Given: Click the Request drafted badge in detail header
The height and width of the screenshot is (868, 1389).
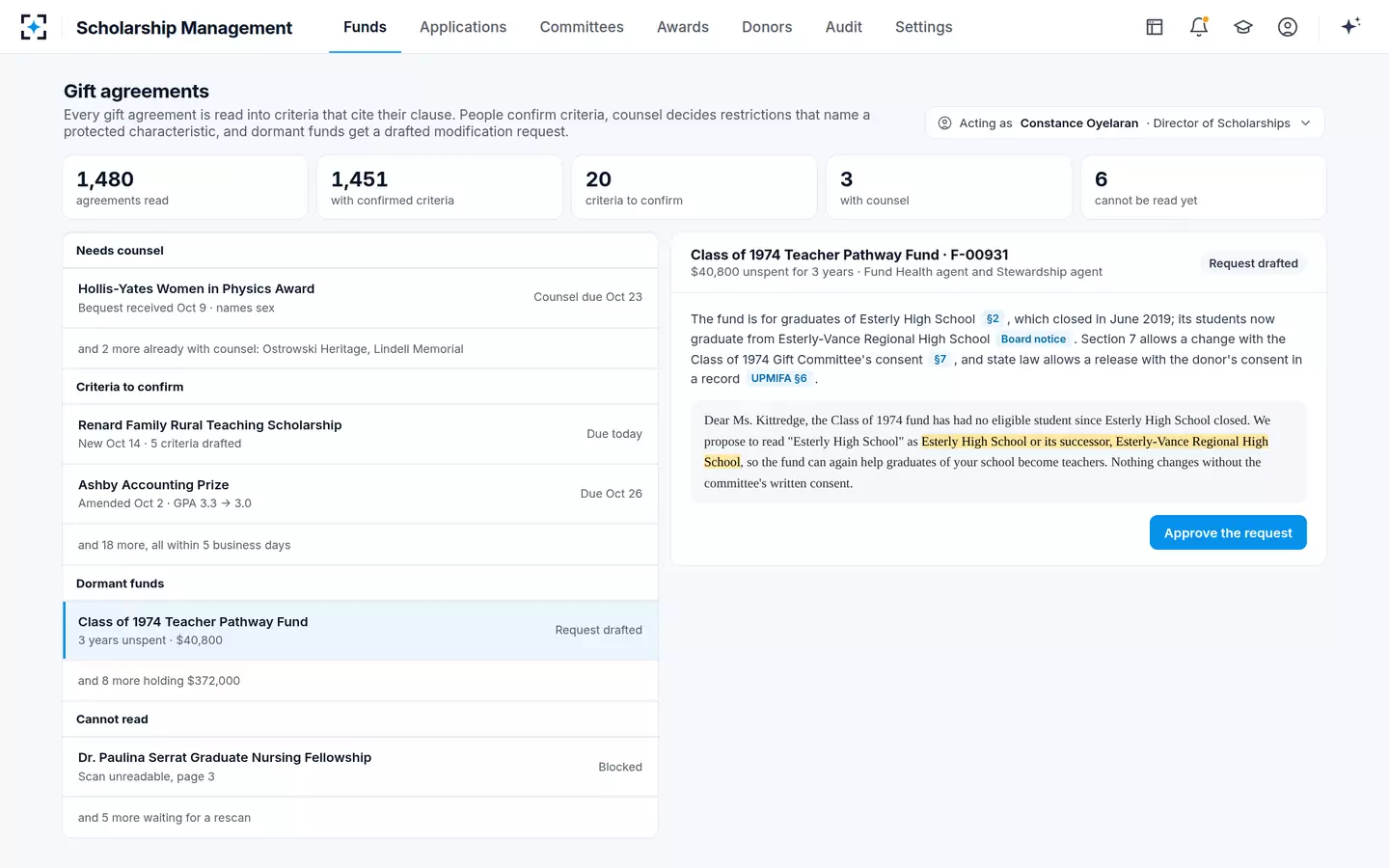Looking at the screenshot, I should (1253, 263).
